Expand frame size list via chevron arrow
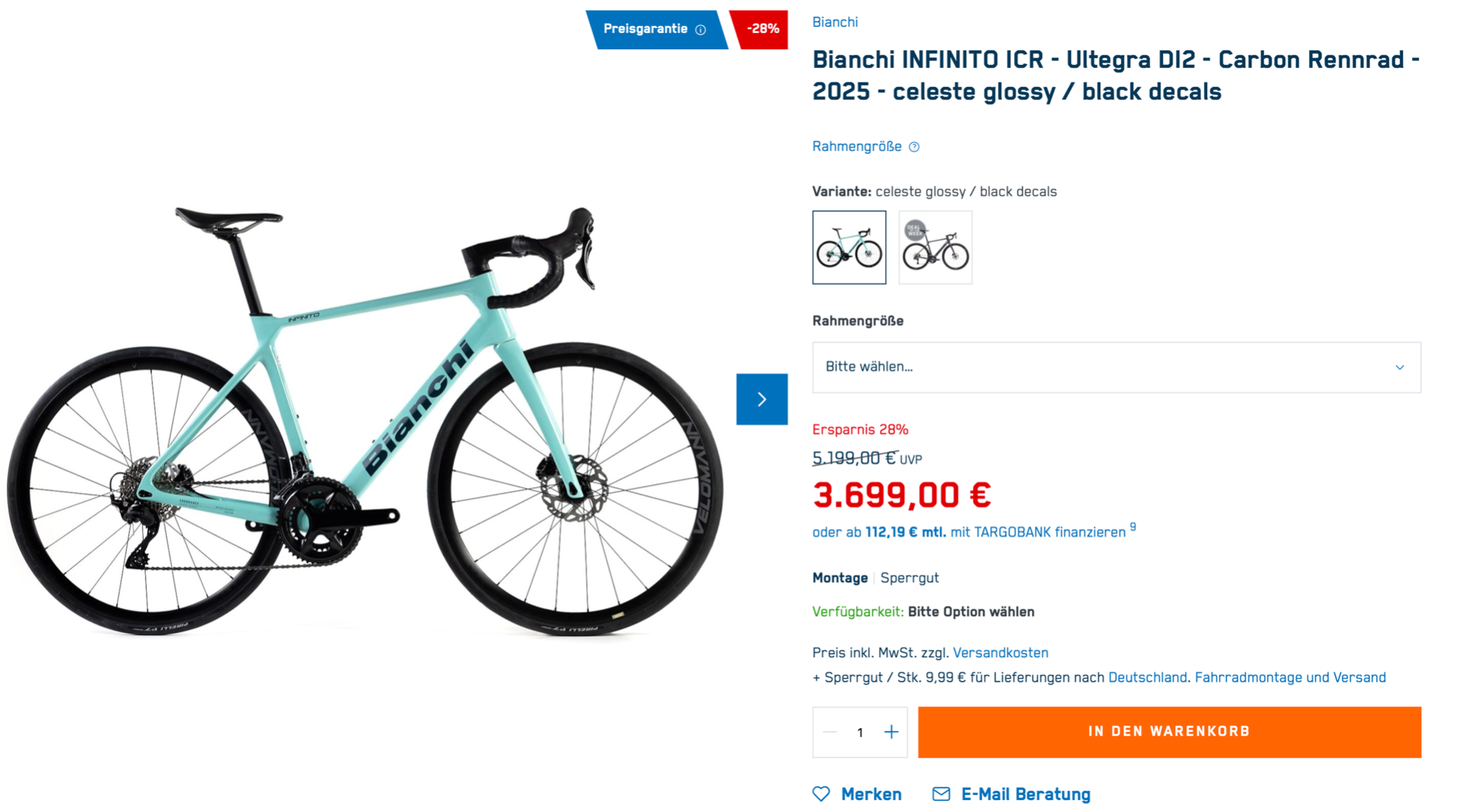Image resolution: width=1474 pixels, height=812 pixels. tap(1399, 367)
